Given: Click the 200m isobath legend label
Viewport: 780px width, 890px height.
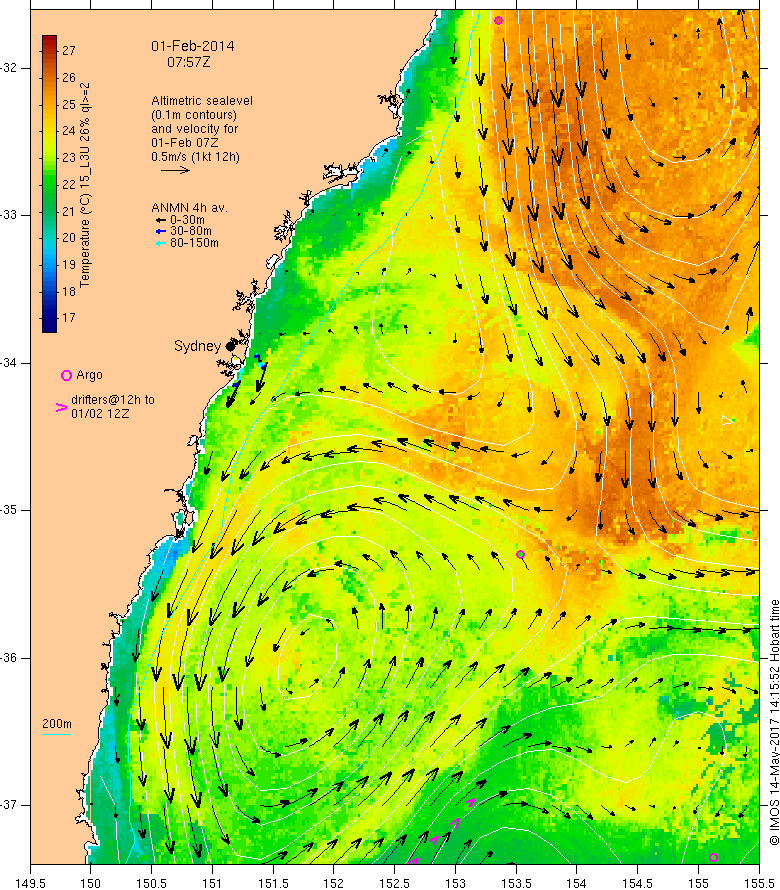Looking at the screenshot, I should click(x=57, y=724).
